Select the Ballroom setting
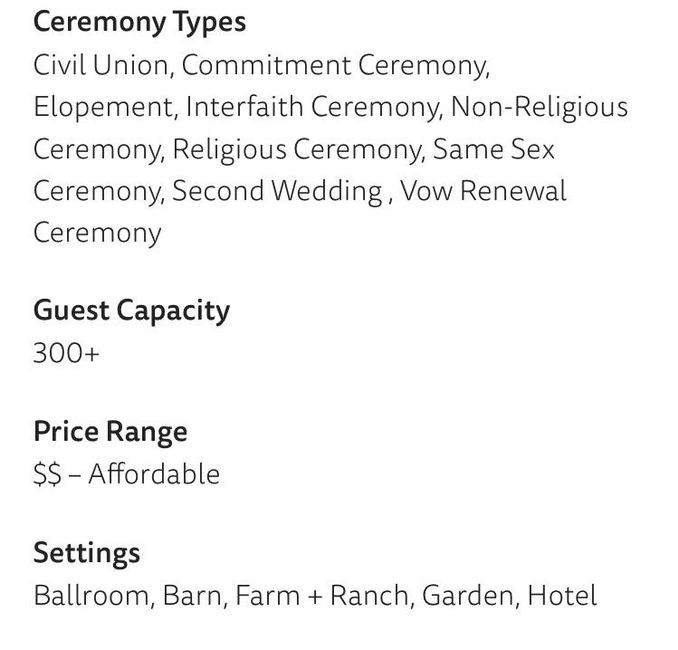678x650 pixels. click(92, 596)
